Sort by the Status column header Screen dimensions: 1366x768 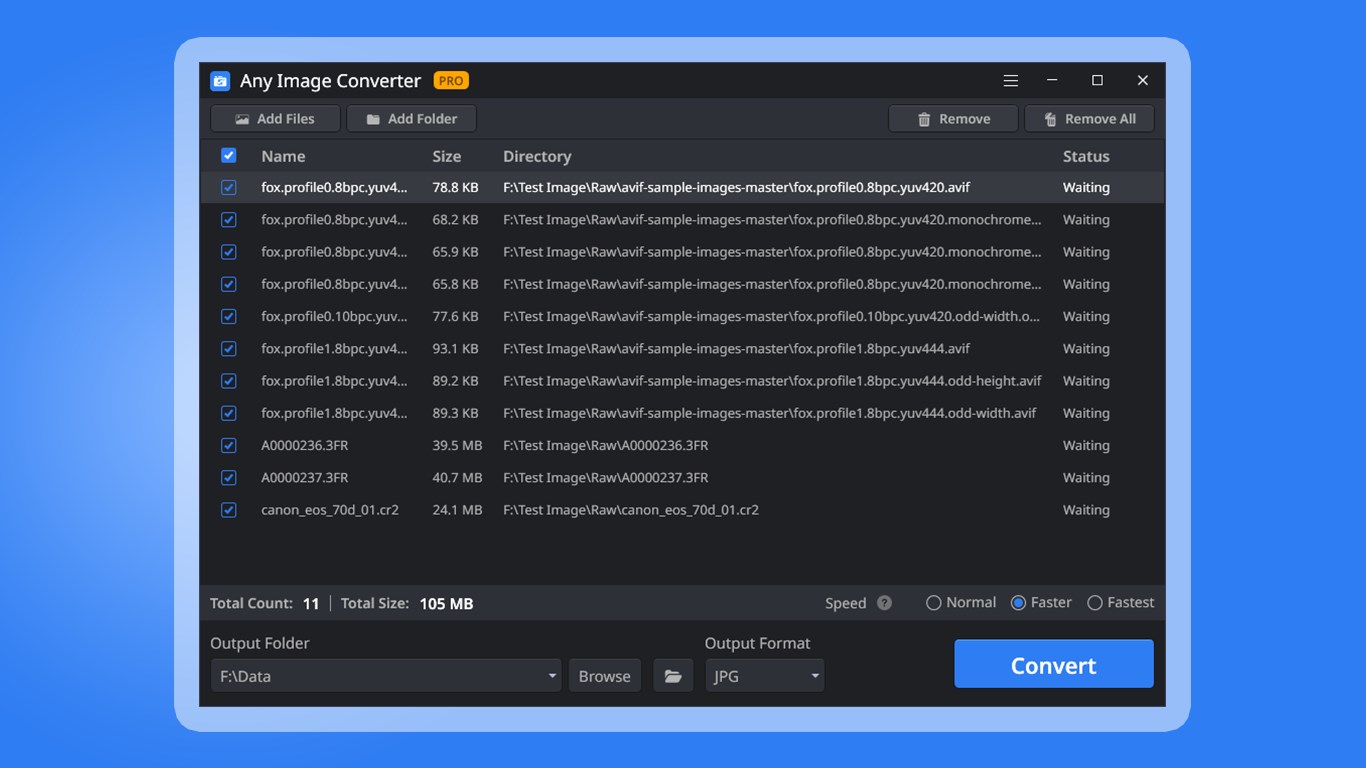point(1086,156)
